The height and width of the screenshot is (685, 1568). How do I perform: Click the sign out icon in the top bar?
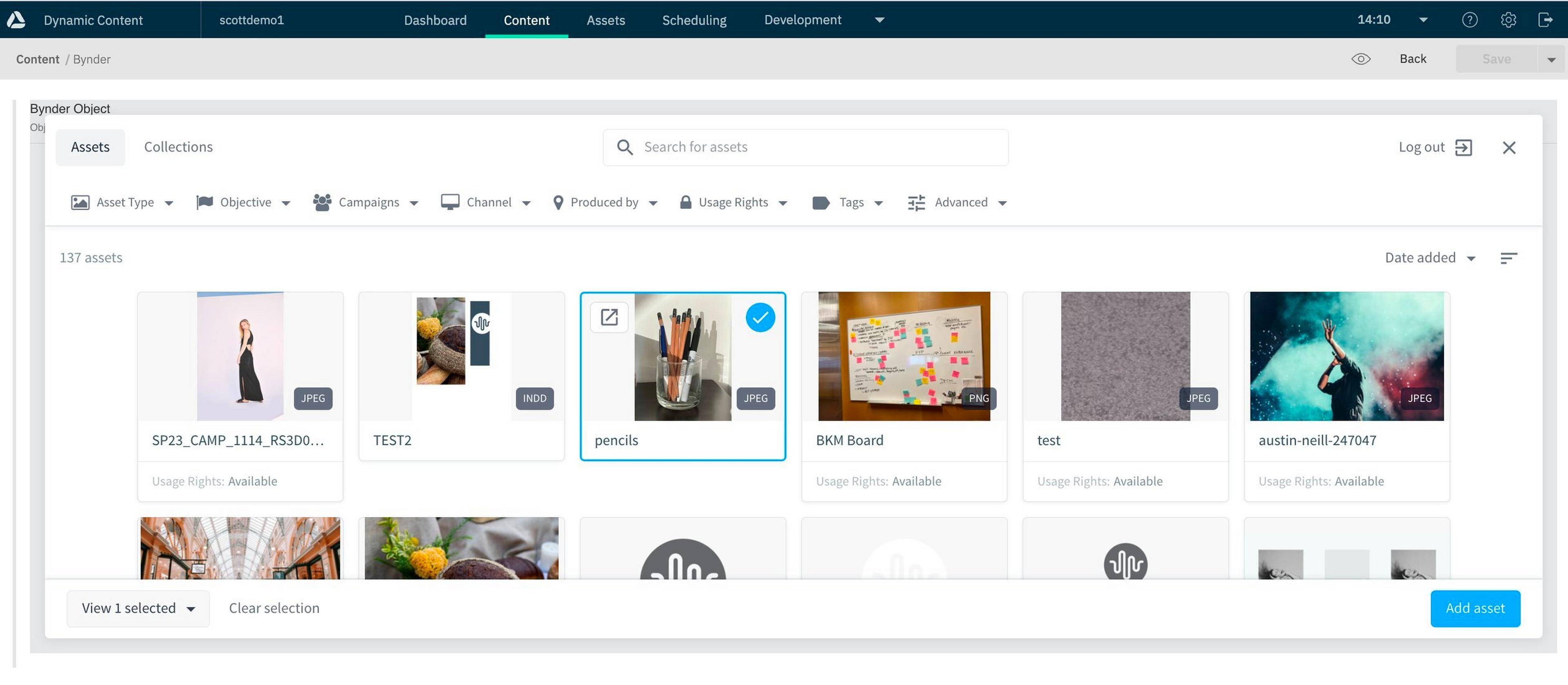click(1546, 20)
